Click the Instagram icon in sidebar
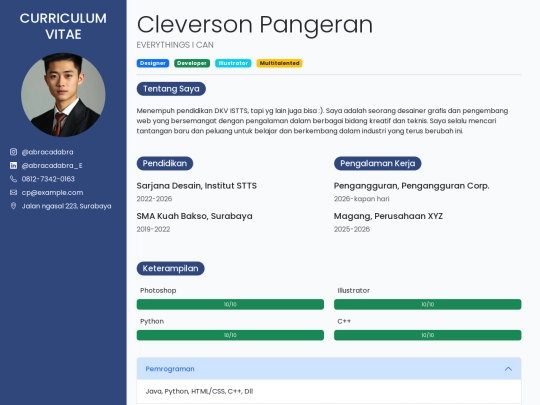This screenshot has width=540, height=405. click(13, 152)
